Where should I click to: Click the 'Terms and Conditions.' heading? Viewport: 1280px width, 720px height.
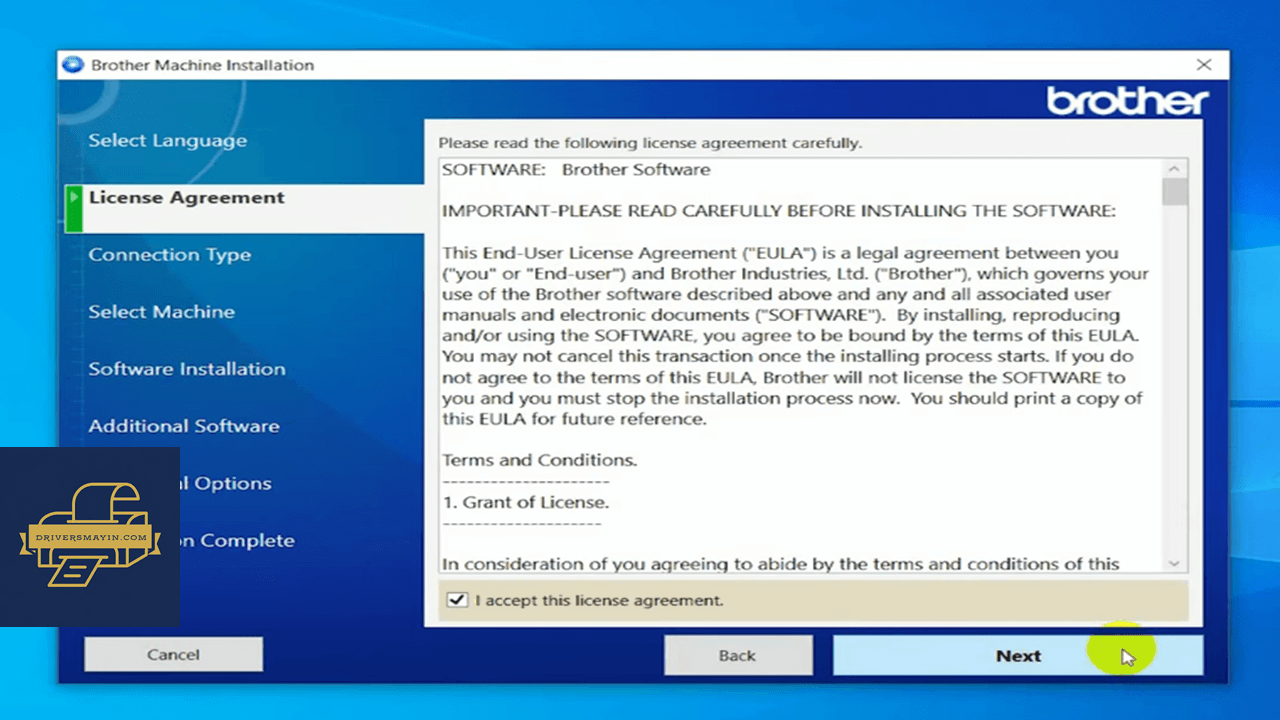coord(539,461)
